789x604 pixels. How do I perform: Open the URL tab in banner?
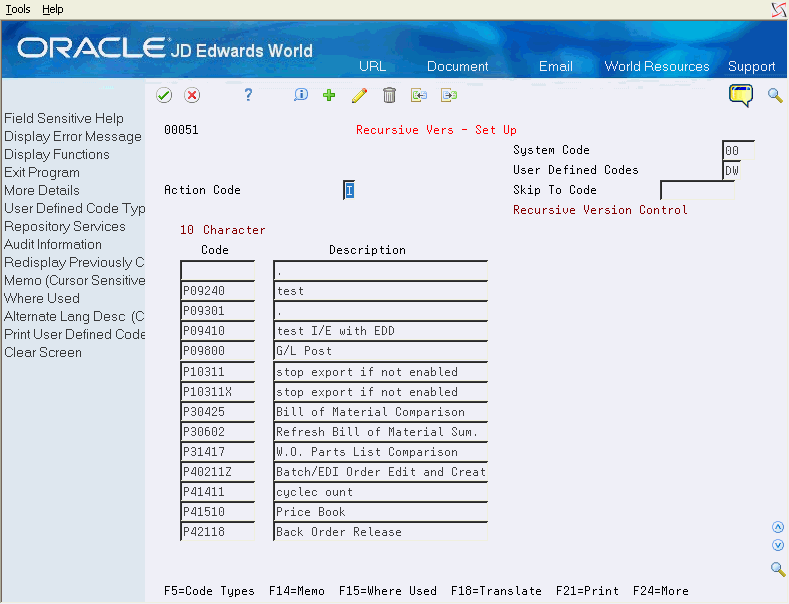372,66
